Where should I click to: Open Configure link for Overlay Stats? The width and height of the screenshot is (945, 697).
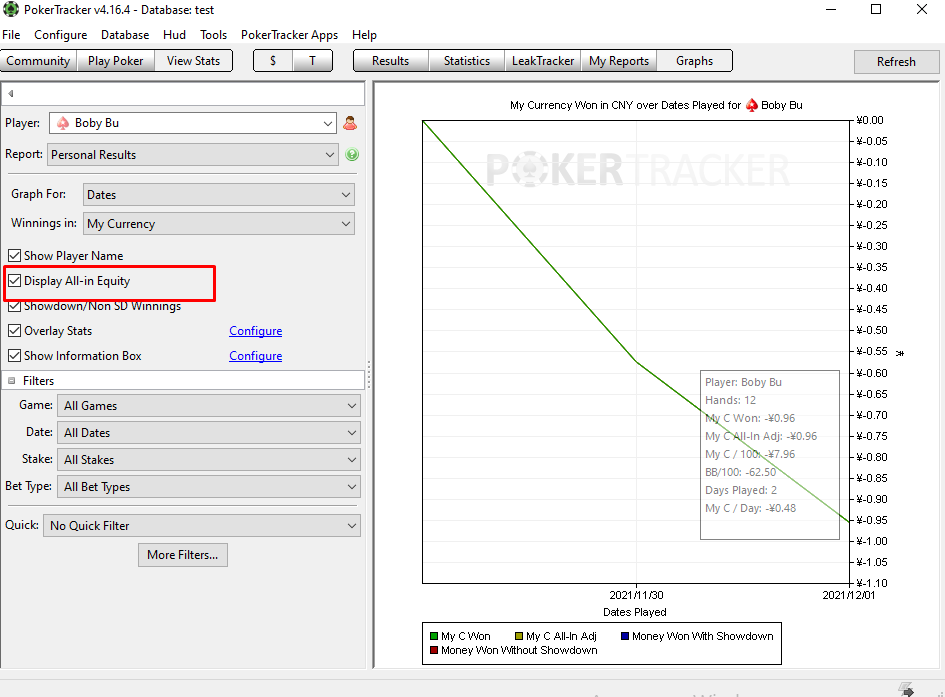[256, 331]
